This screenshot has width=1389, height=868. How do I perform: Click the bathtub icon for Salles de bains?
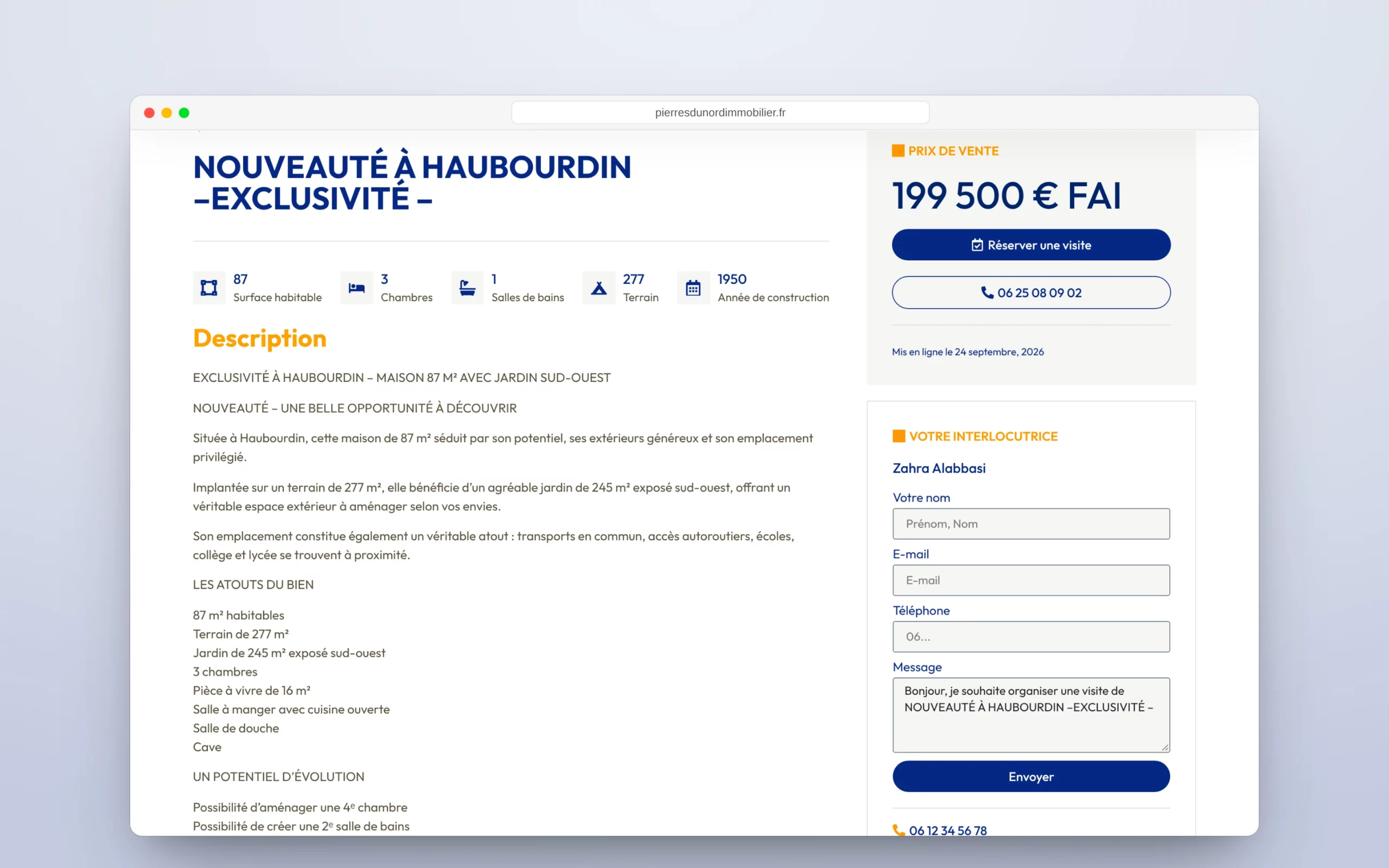tap(467, 288)
